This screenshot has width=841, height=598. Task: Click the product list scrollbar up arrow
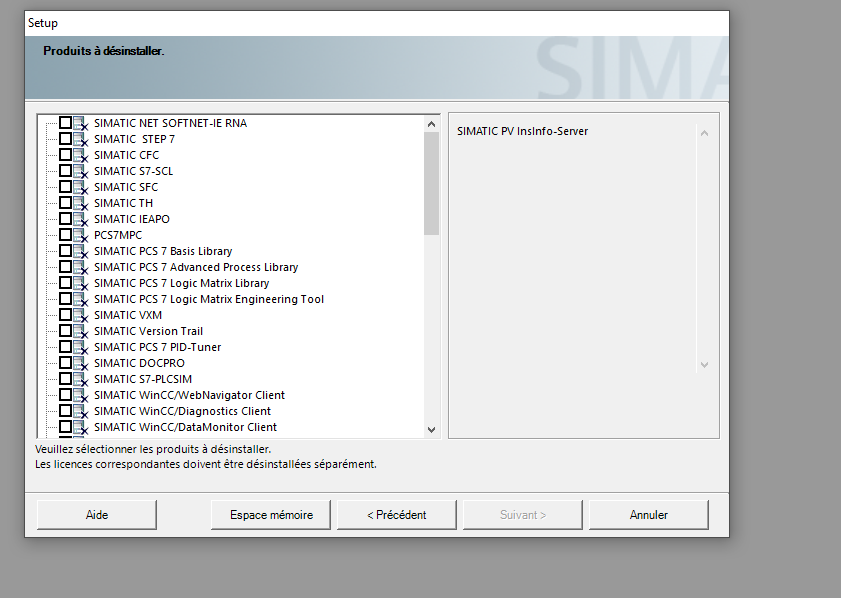point(431,123)
